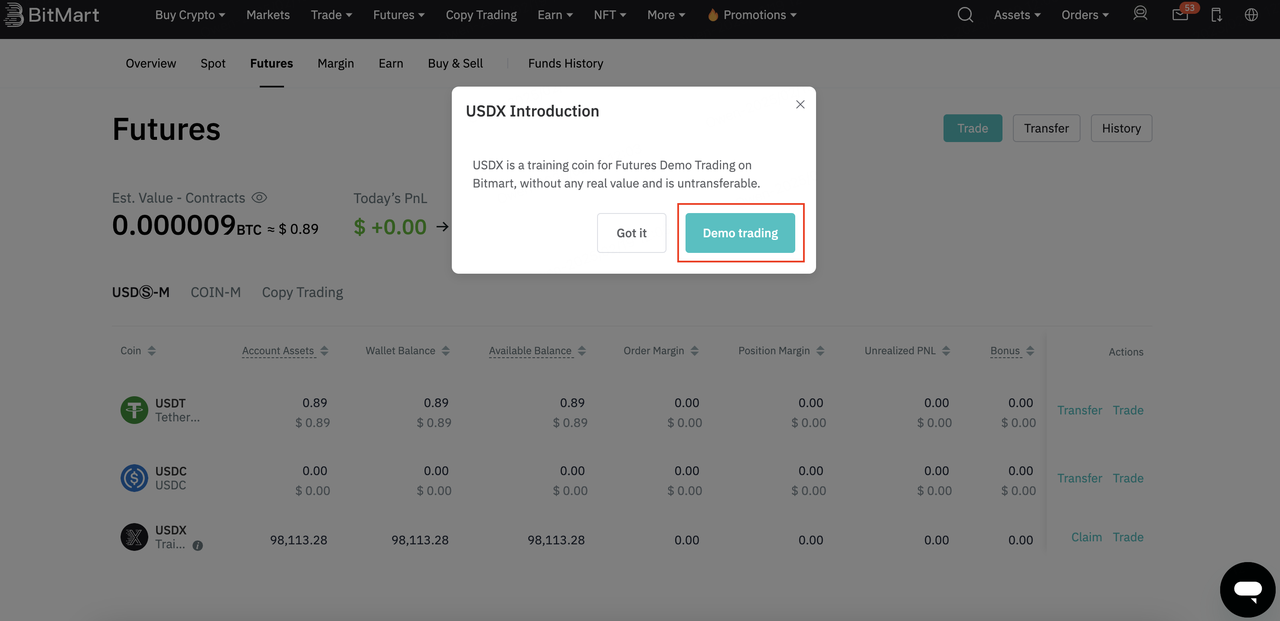Select the COIN-M tab
The height and width of the screenshot is (621, 1280).
[216, 292]
